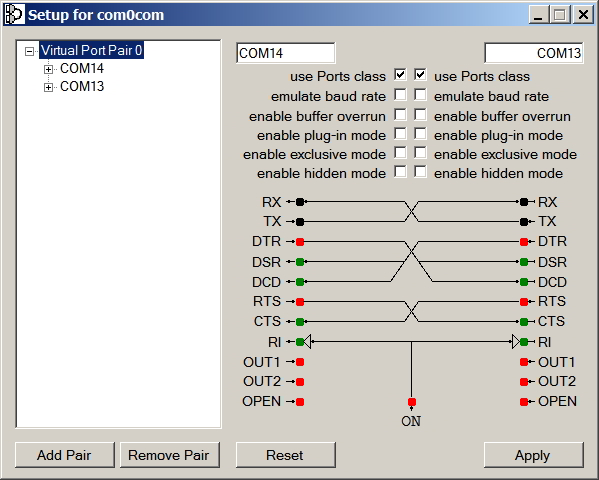
Task: Focus the COM13 port name field
Action: click(x=534, y=53)
